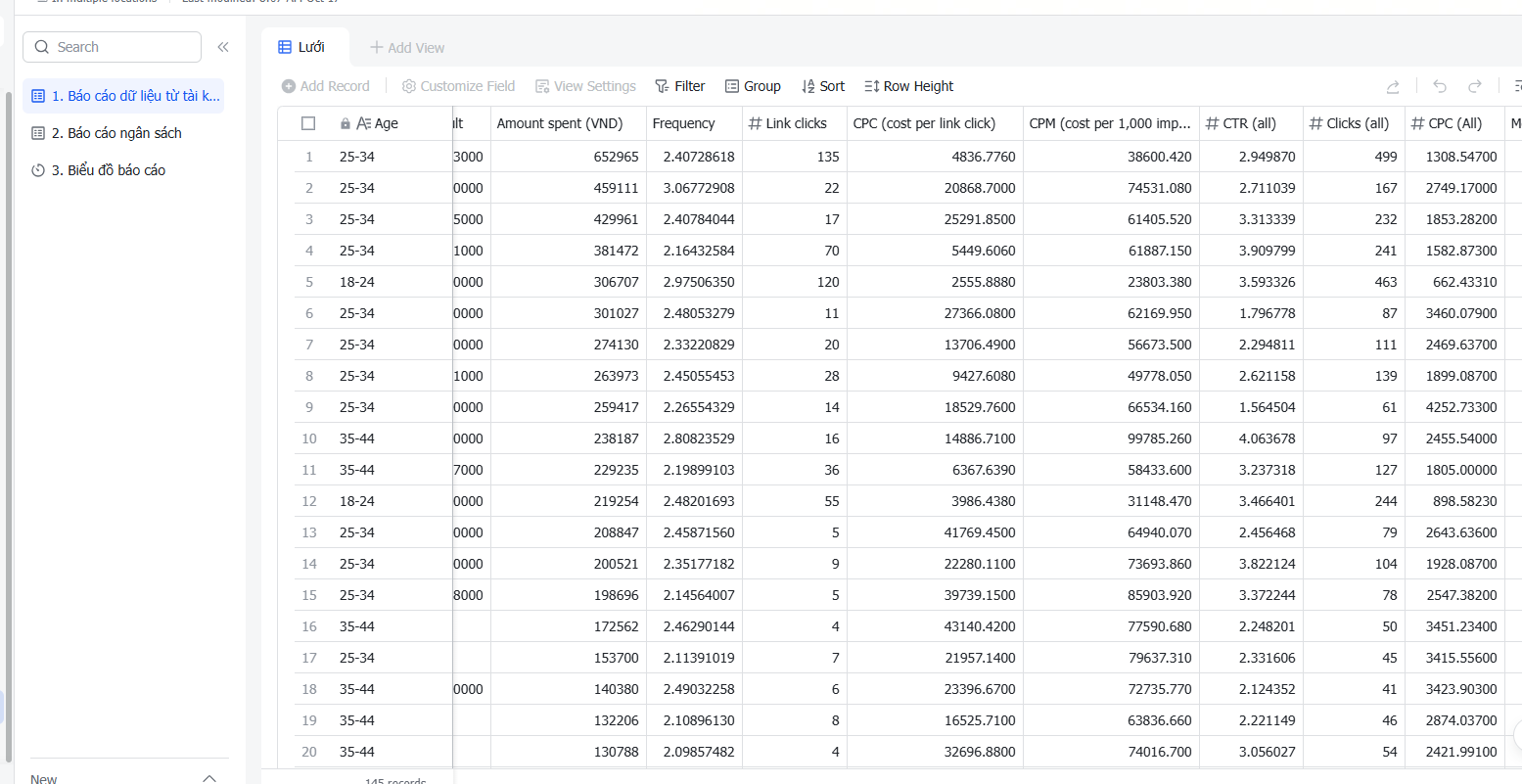
Task: Open Customize Field
Action: (458, 86)
